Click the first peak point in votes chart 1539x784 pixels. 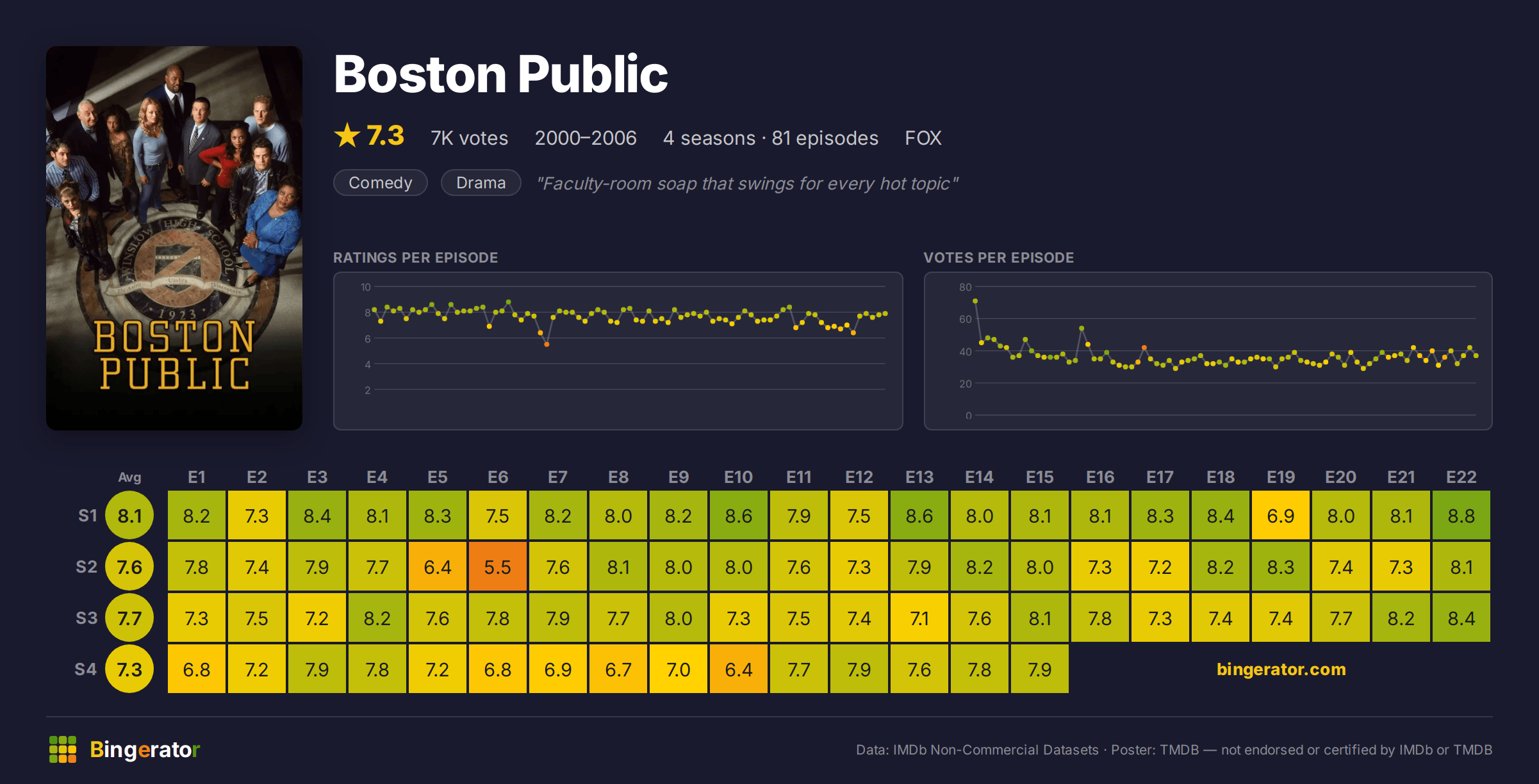[x=975, y=301]
